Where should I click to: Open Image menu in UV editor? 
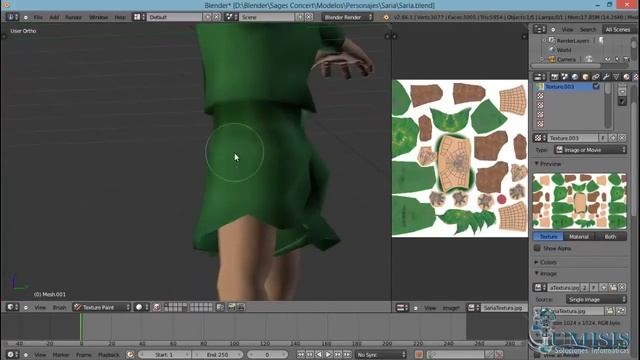(x=451, y=308)
